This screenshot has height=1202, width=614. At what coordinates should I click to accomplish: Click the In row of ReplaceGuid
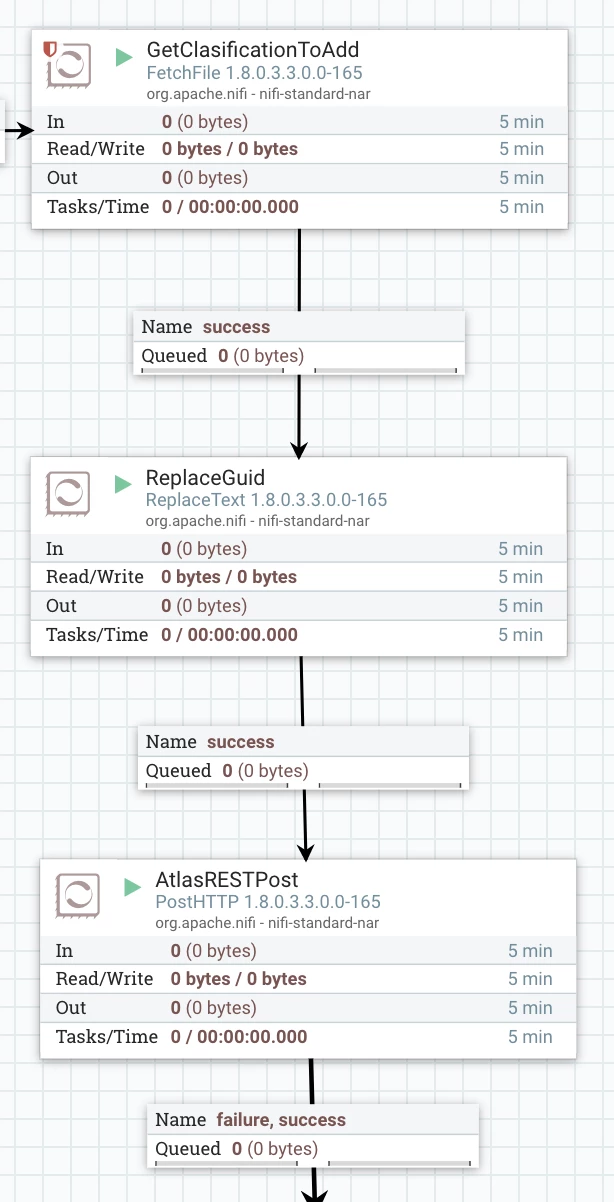(x=299, y=549)
